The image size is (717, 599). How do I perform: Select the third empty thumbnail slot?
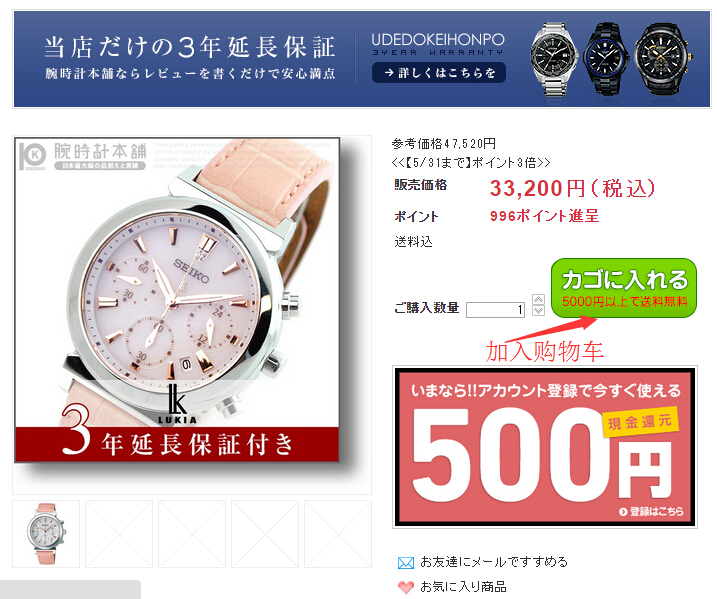coord(192,534)
